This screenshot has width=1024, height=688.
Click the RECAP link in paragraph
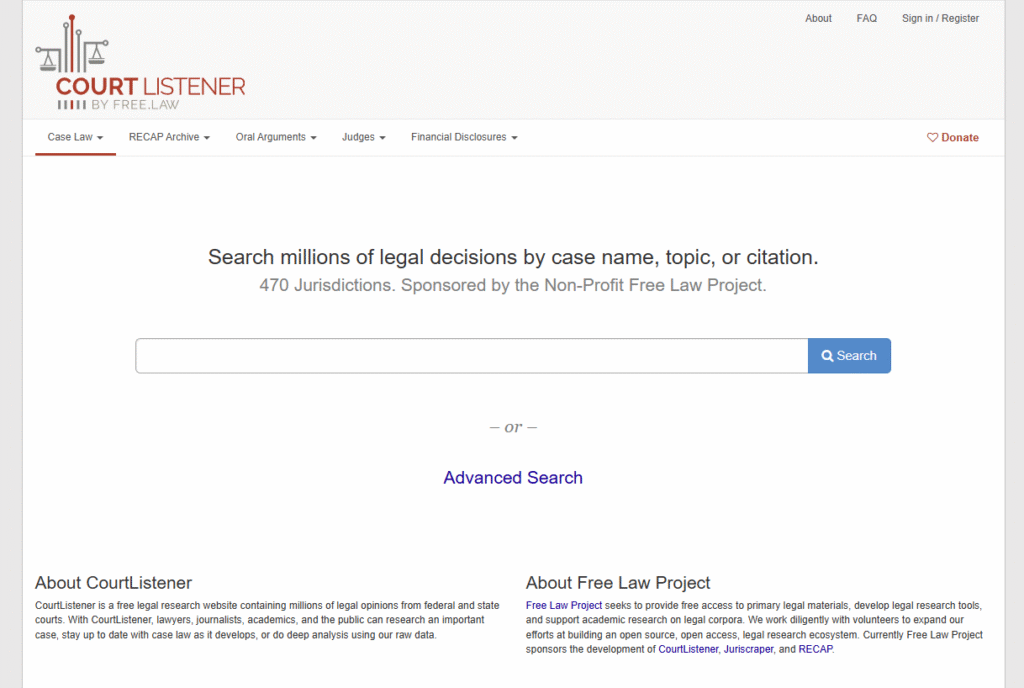tap(816, 649)
